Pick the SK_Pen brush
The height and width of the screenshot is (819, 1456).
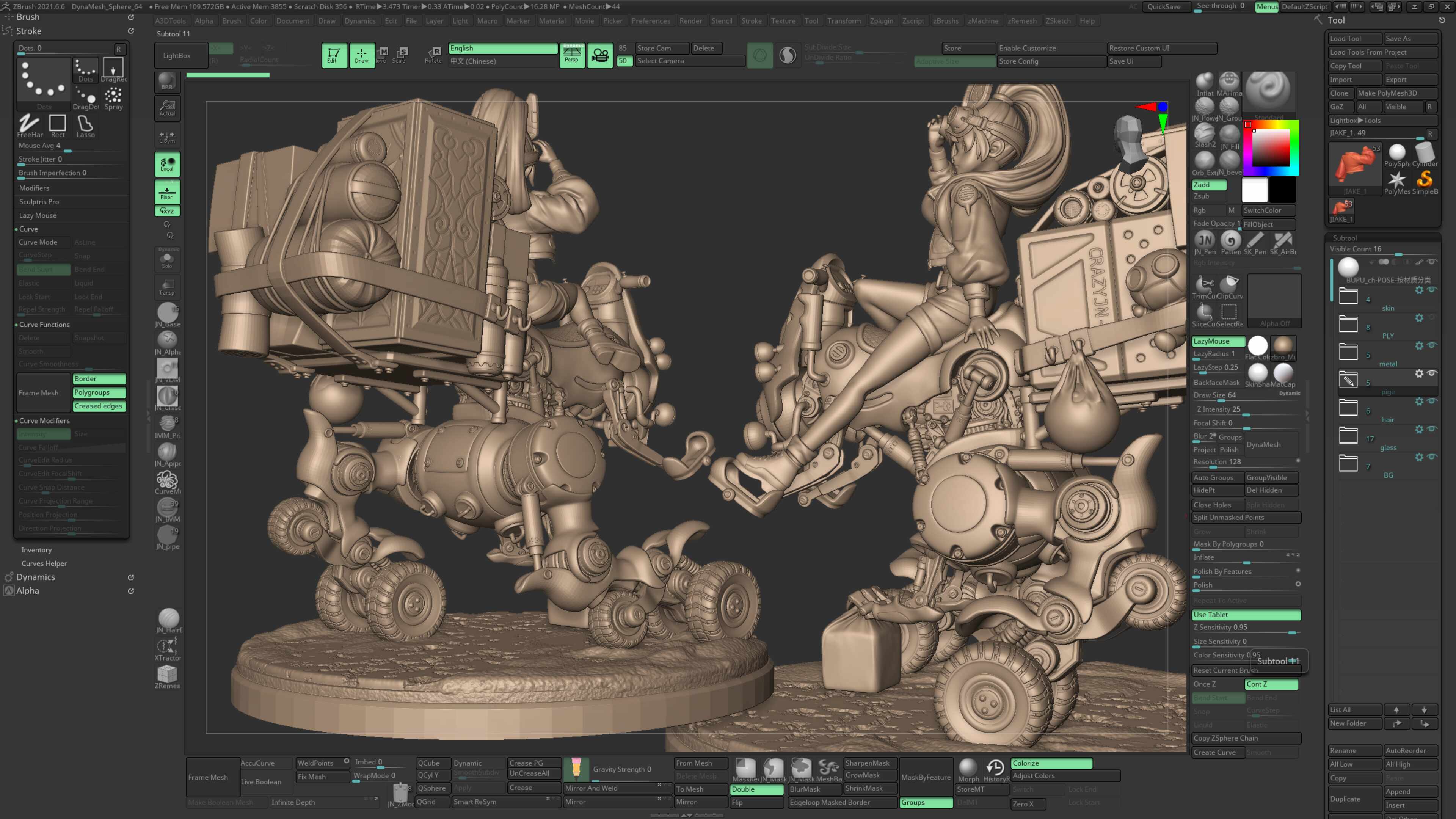click(x=1255, y=243)
